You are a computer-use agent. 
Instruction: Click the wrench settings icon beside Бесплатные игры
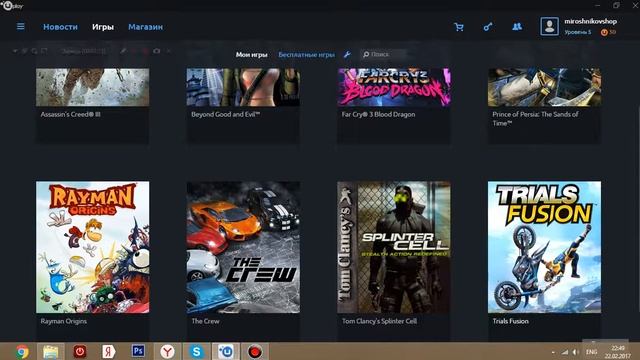tap(347, 54)
